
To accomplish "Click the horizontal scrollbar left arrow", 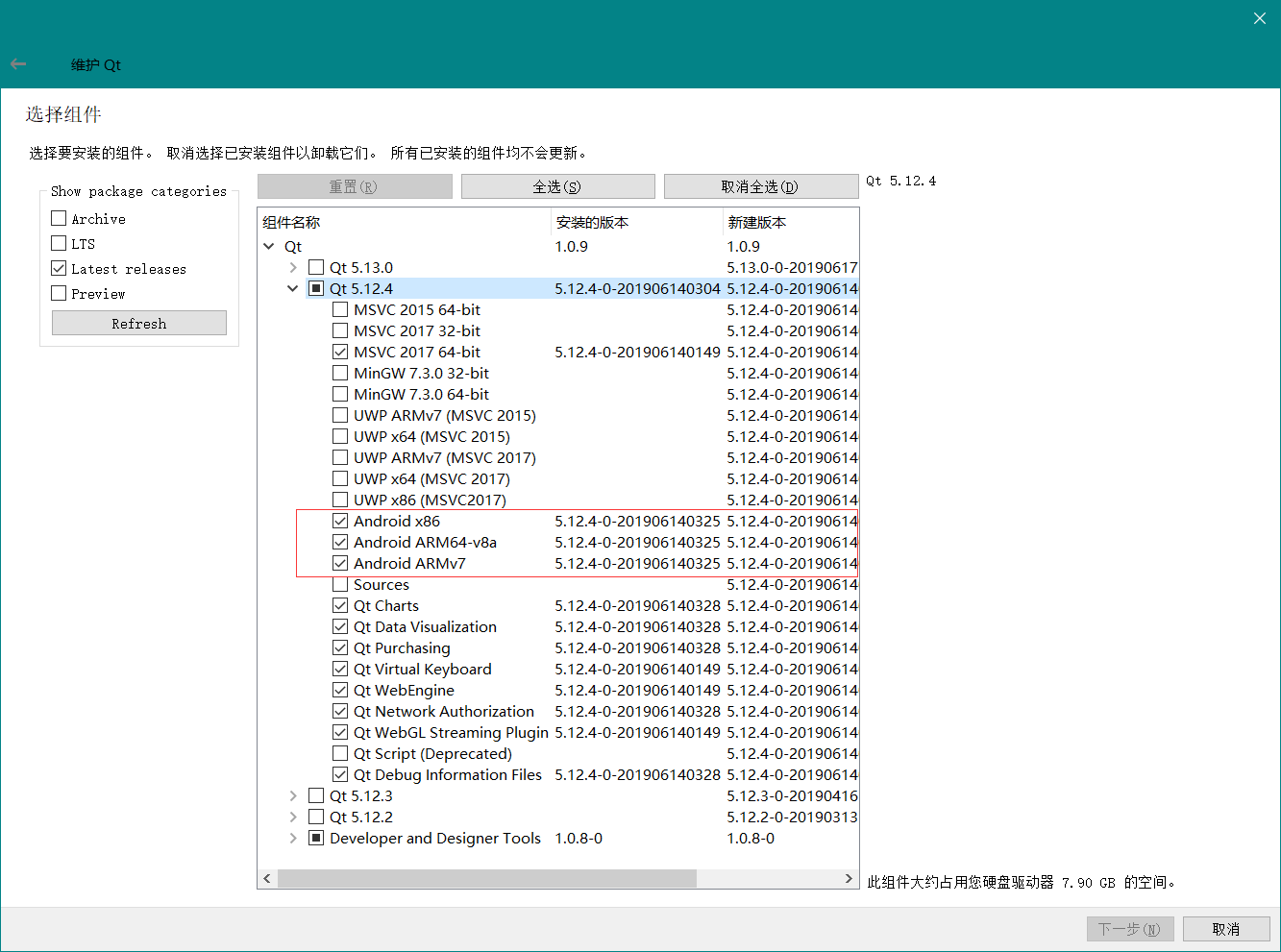I will point(268,879).
